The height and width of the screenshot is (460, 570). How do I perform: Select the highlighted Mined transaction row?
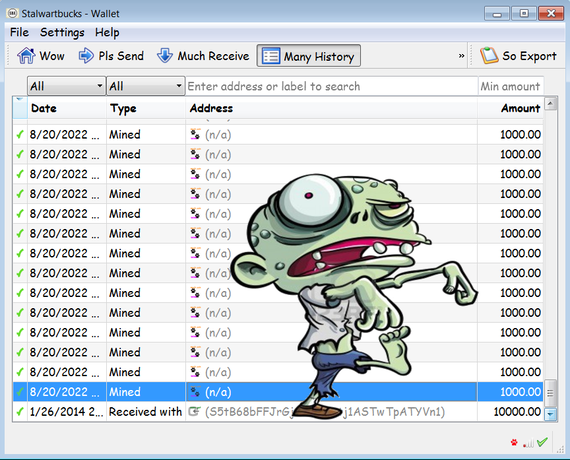278,392
